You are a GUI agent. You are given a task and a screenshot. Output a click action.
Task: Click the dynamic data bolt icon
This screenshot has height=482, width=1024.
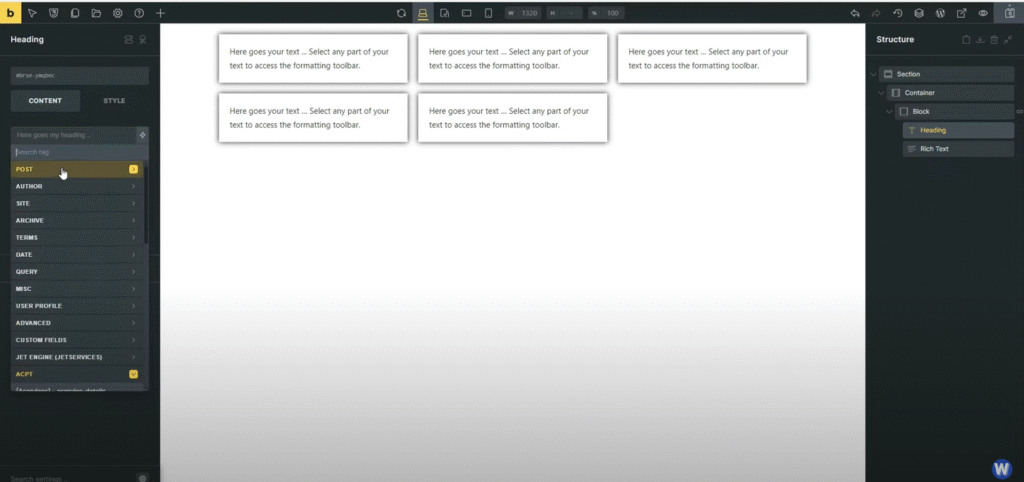point(143,135)
